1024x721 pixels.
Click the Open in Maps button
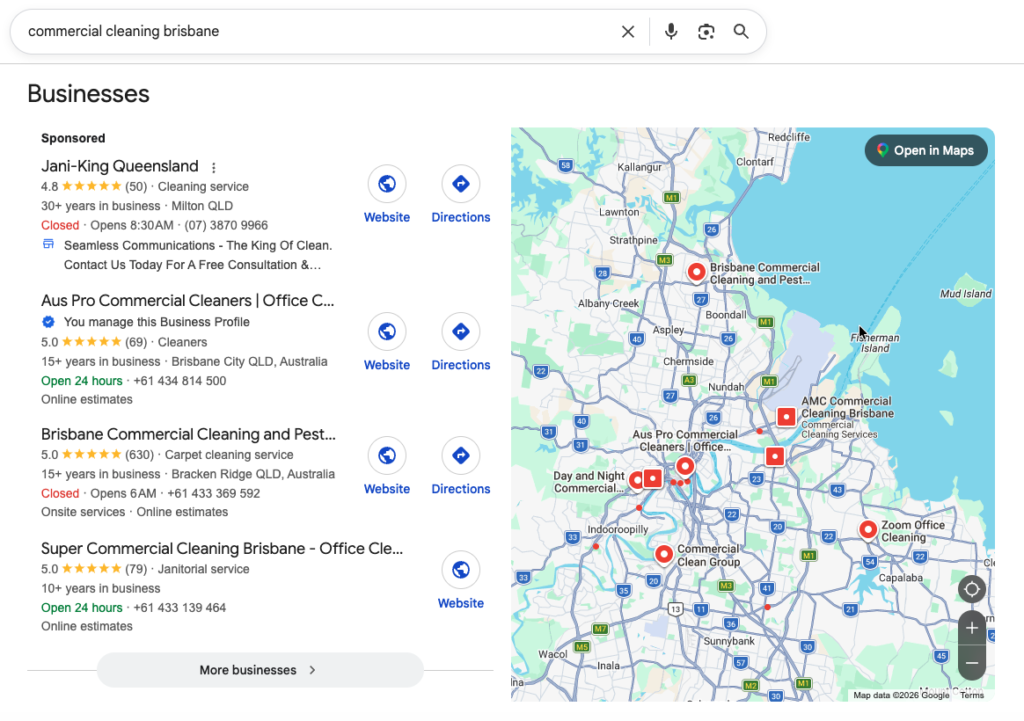926,150
